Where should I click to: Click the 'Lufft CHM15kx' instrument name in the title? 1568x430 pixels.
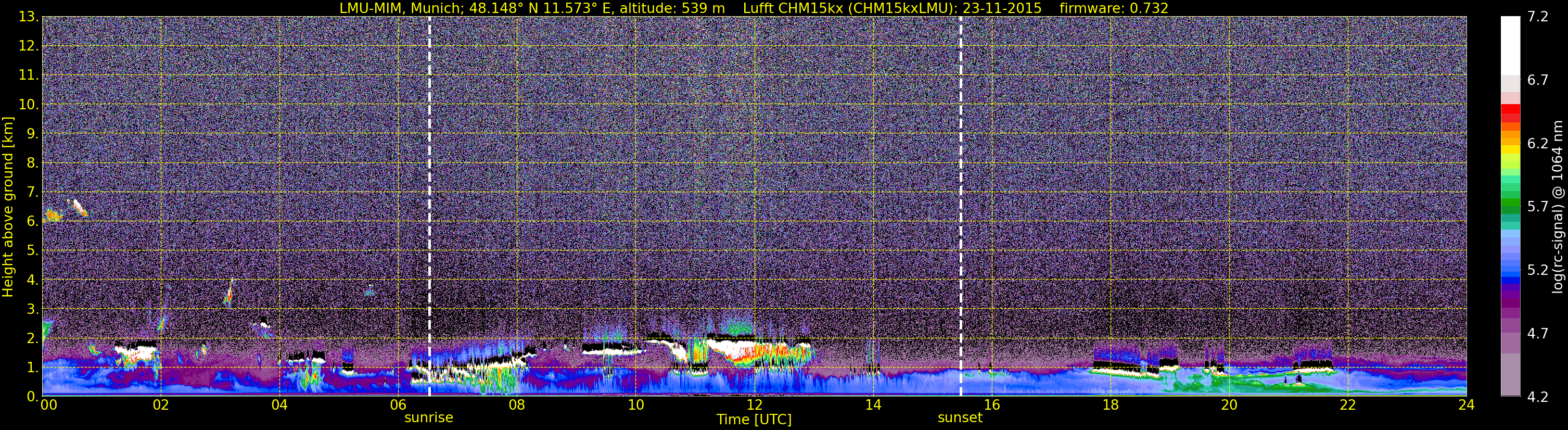point(793,8)
